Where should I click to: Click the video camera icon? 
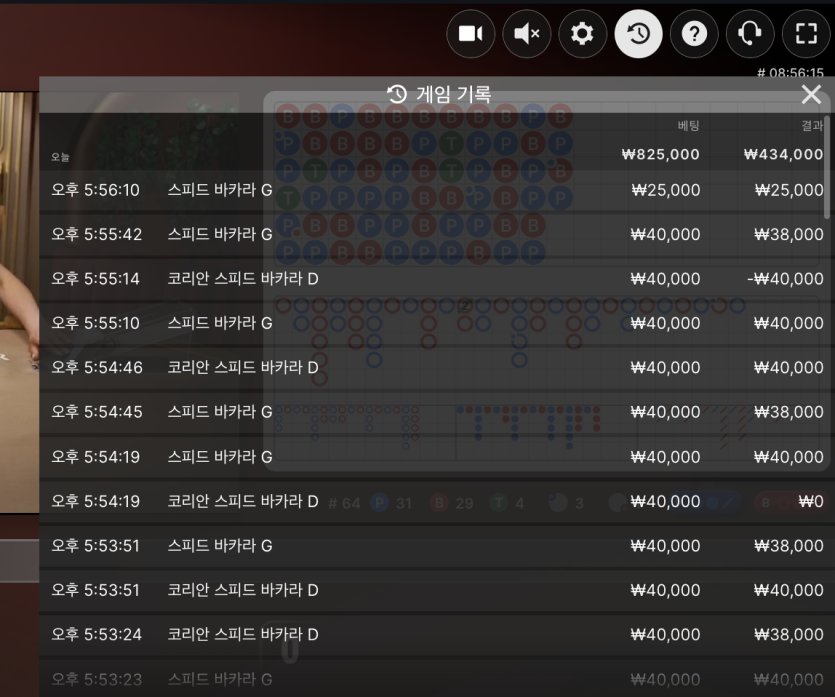tap(471, 34)
